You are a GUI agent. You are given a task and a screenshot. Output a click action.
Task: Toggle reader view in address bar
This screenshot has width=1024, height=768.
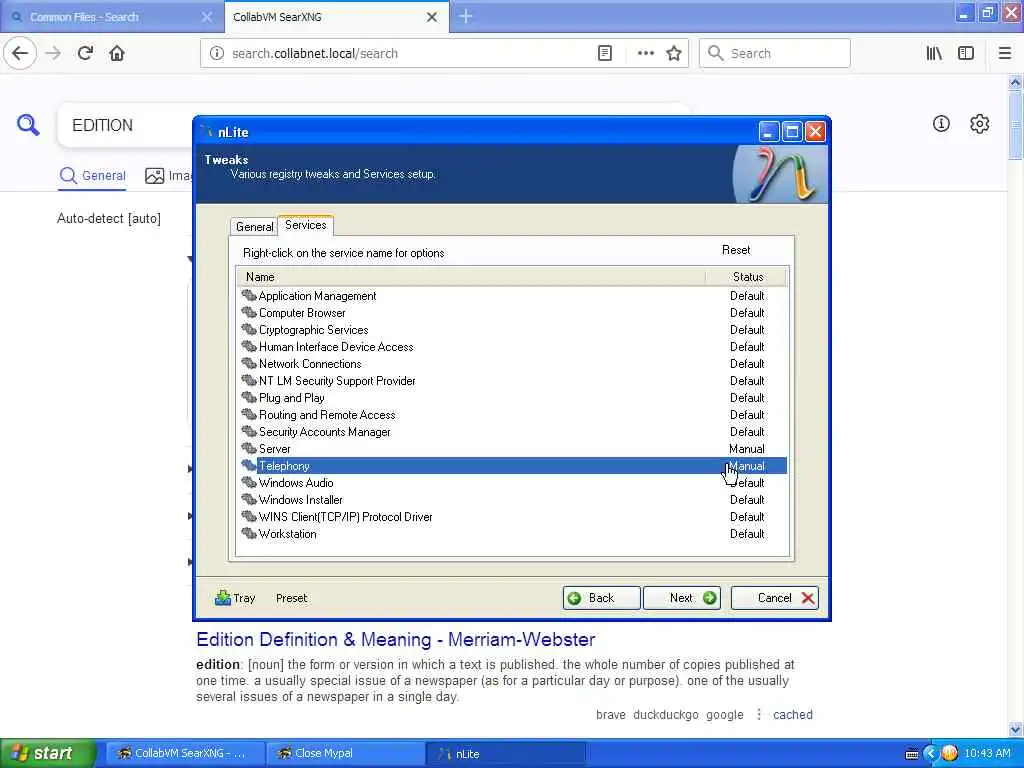coord(605,53)
